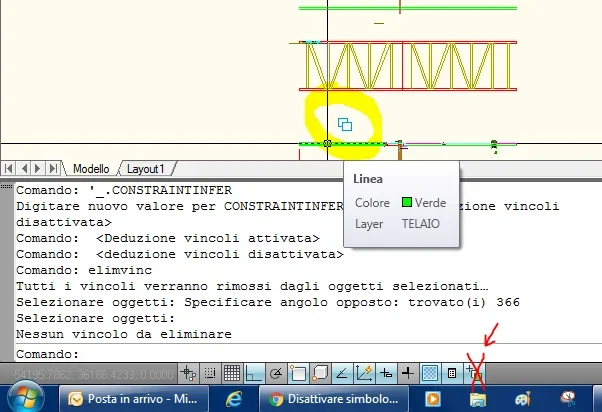
Task: Click the command window grip handle
Action: click(x=7, y=186)
